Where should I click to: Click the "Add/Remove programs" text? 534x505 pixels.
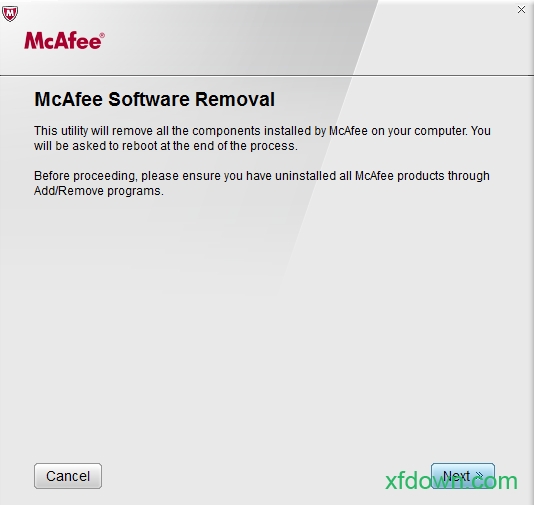point(98,191)
